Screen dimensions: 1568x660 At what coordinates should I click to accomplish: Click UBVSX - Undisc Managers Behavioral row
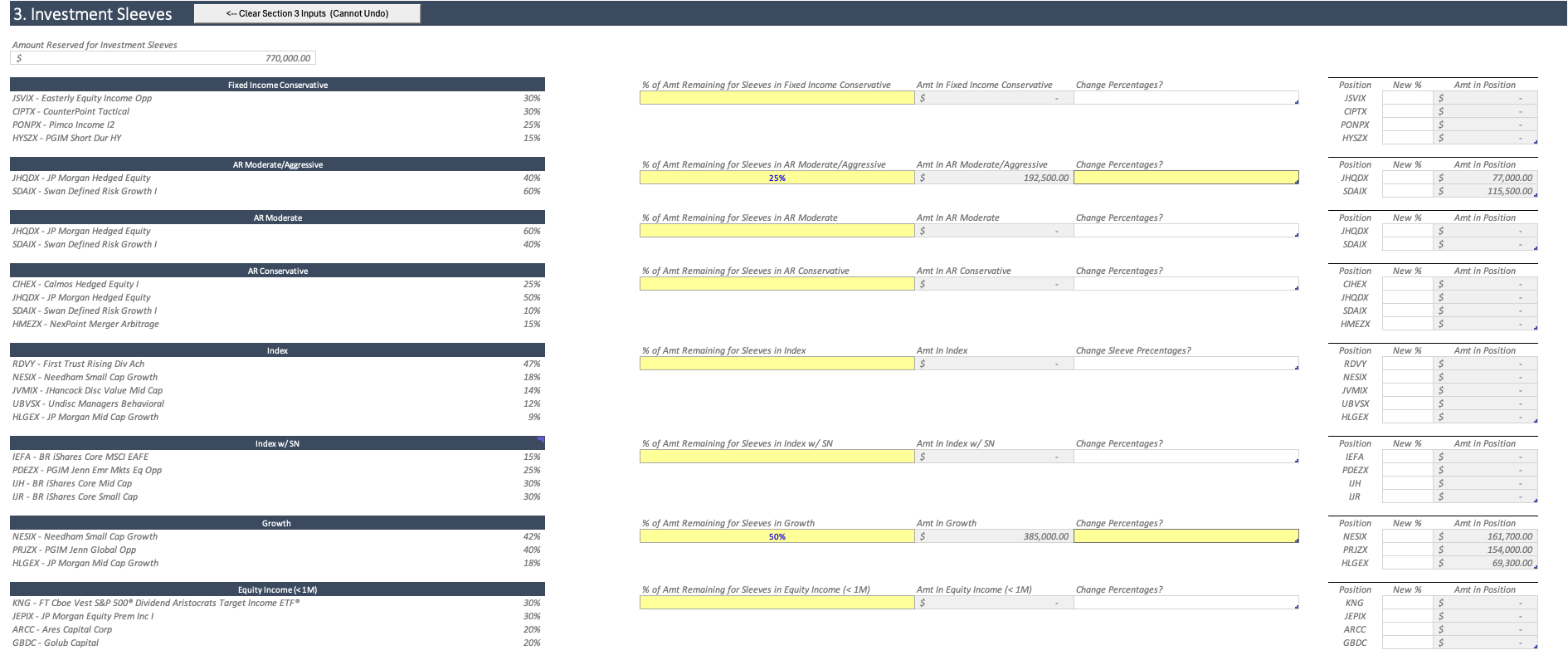pos(277,403)
